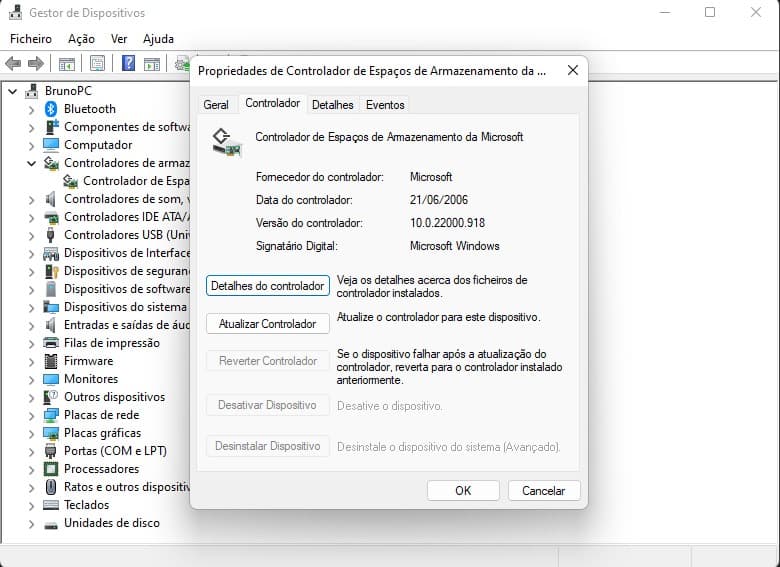Confirm the dialog with OK
The width and height of the screenshot is (780, 567).
463,491
